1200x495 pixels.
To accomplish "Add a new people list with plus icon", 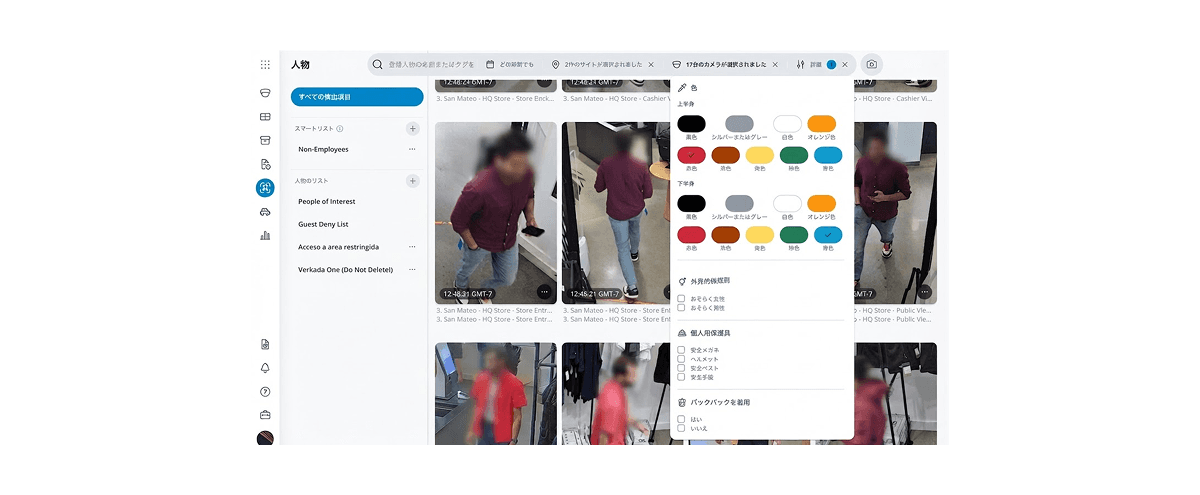I will (412, 181).
